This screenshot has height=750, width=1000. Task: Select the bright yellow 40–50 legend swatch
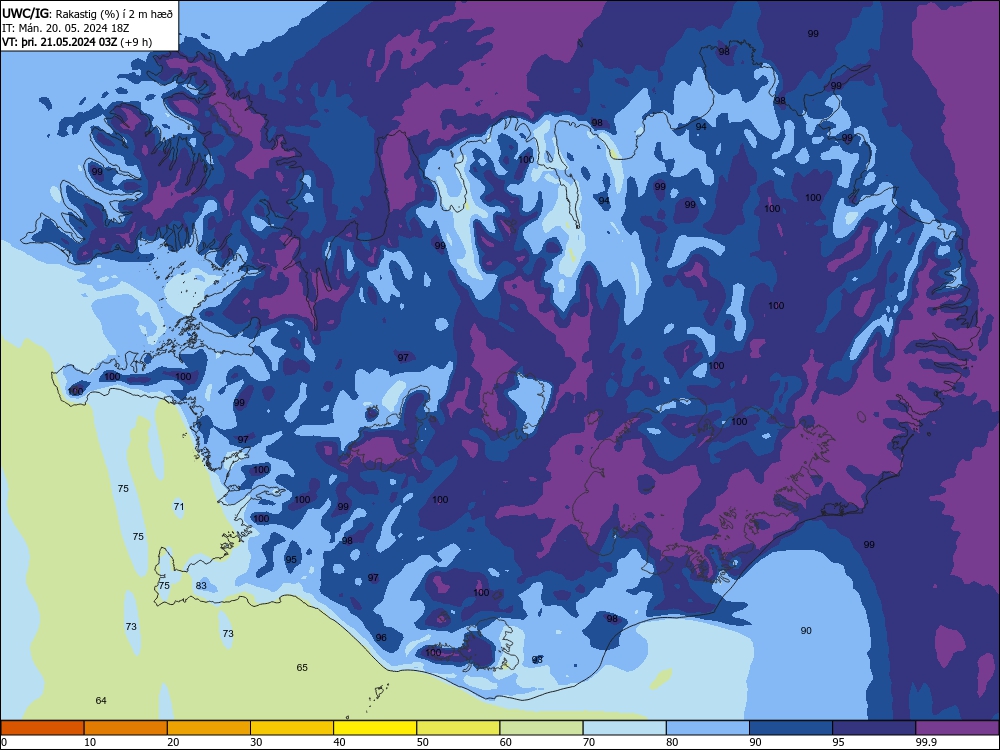(375, 728)
